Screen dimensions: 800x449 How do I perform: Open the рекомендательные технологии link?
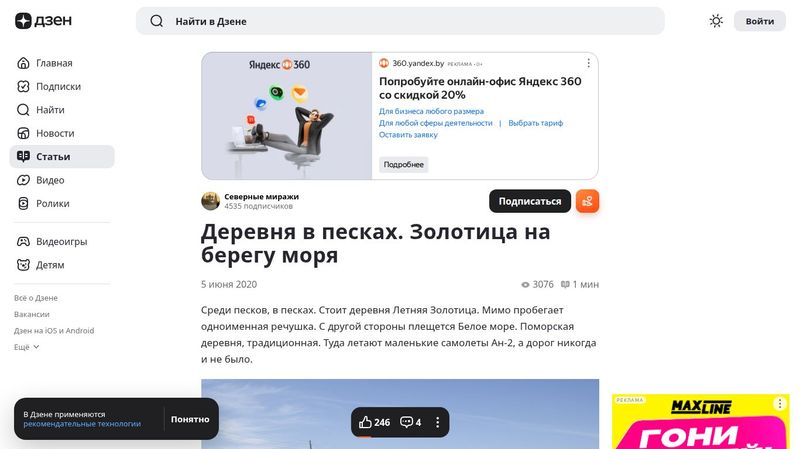(x=82, y=424)
